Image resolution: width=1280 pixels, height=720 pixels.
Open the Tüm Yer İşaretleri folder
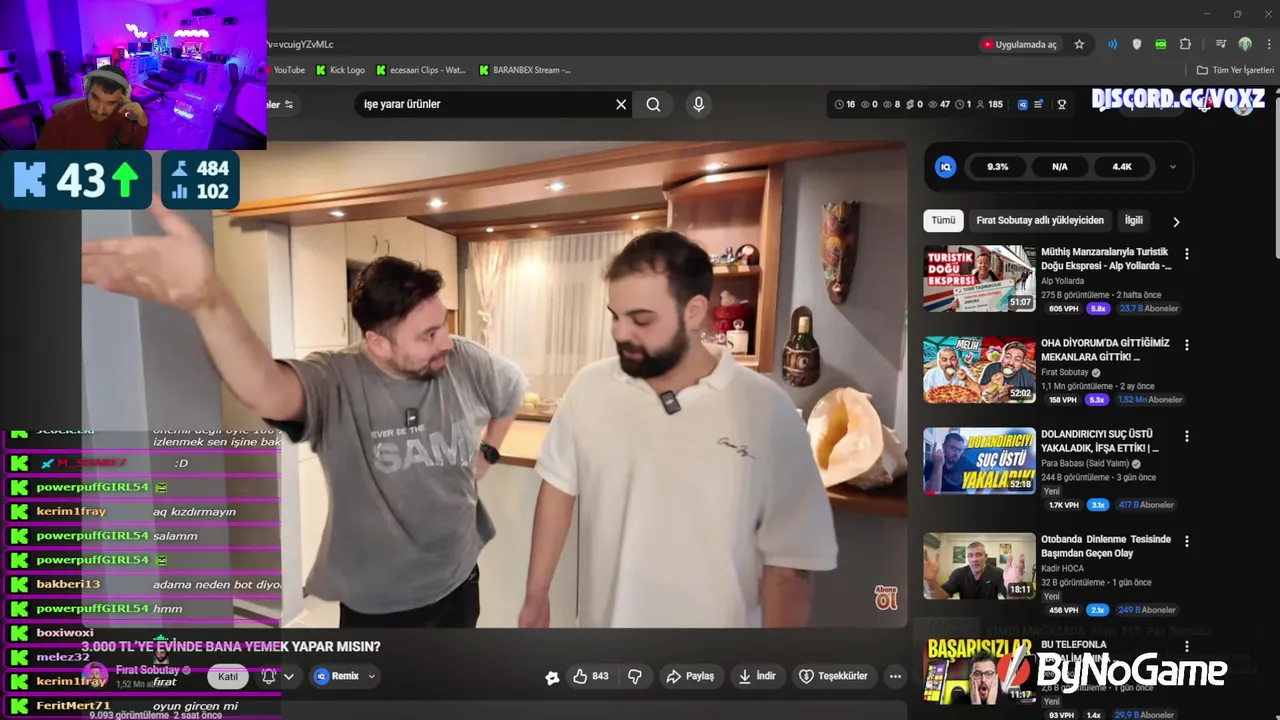click(x=1236, y=70)
